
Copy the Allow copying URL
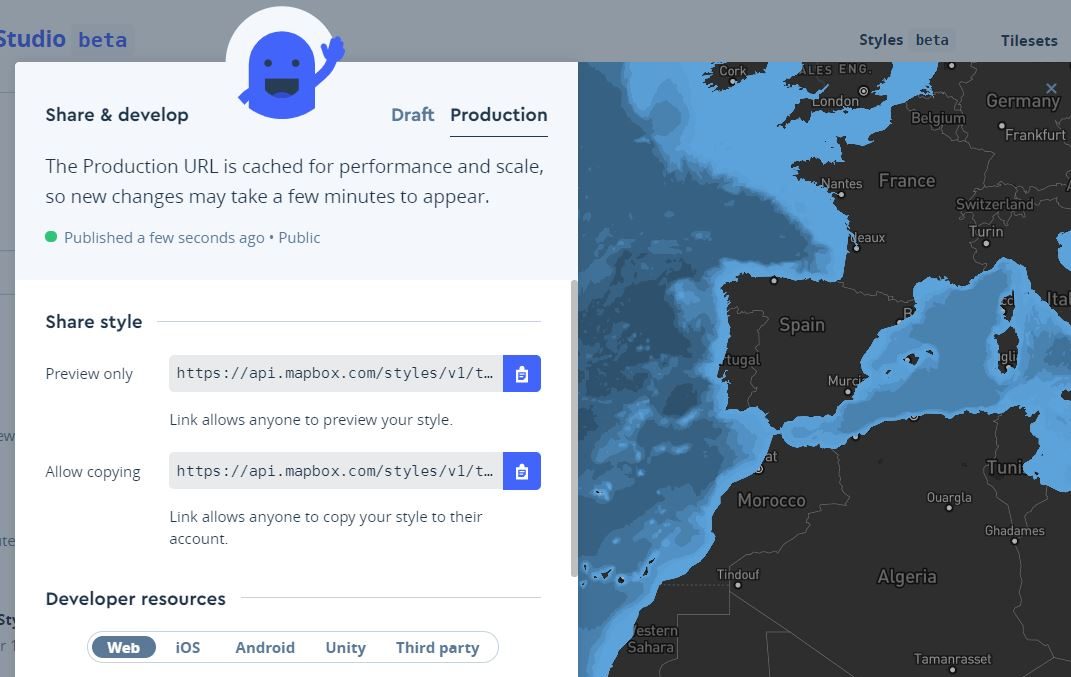coord(521,471)
